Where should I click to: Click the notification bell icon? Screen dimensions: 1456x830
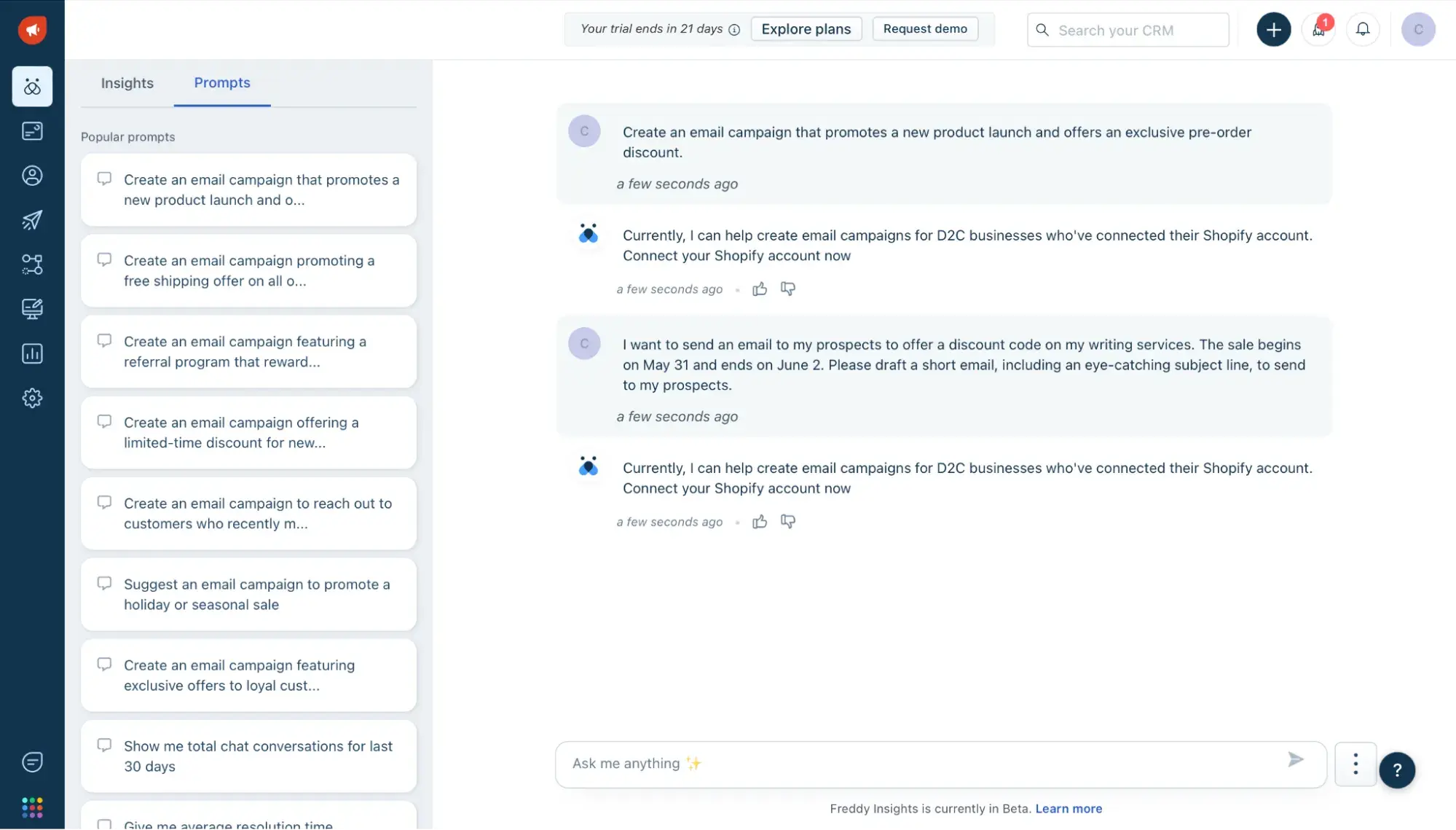pos(1363,29)
